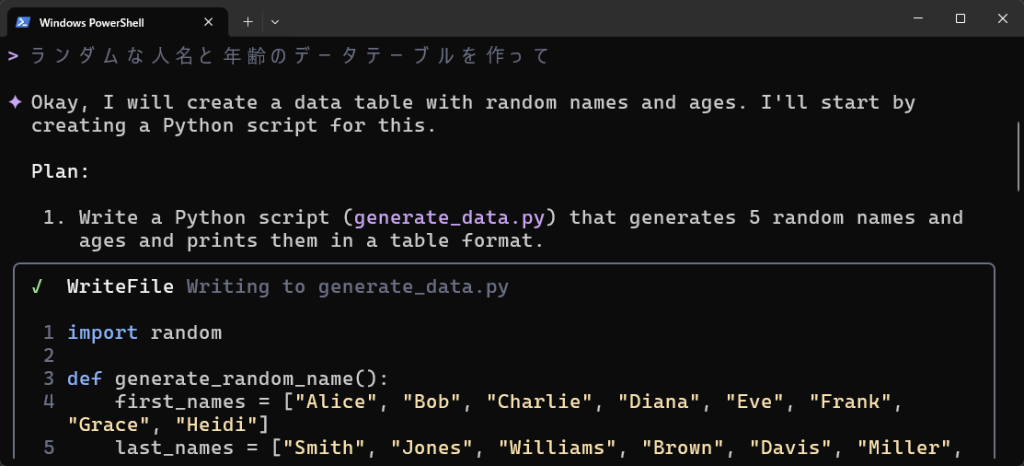Click the PowerShell icon in the tab
The image size is (1024, 466).
20,21
